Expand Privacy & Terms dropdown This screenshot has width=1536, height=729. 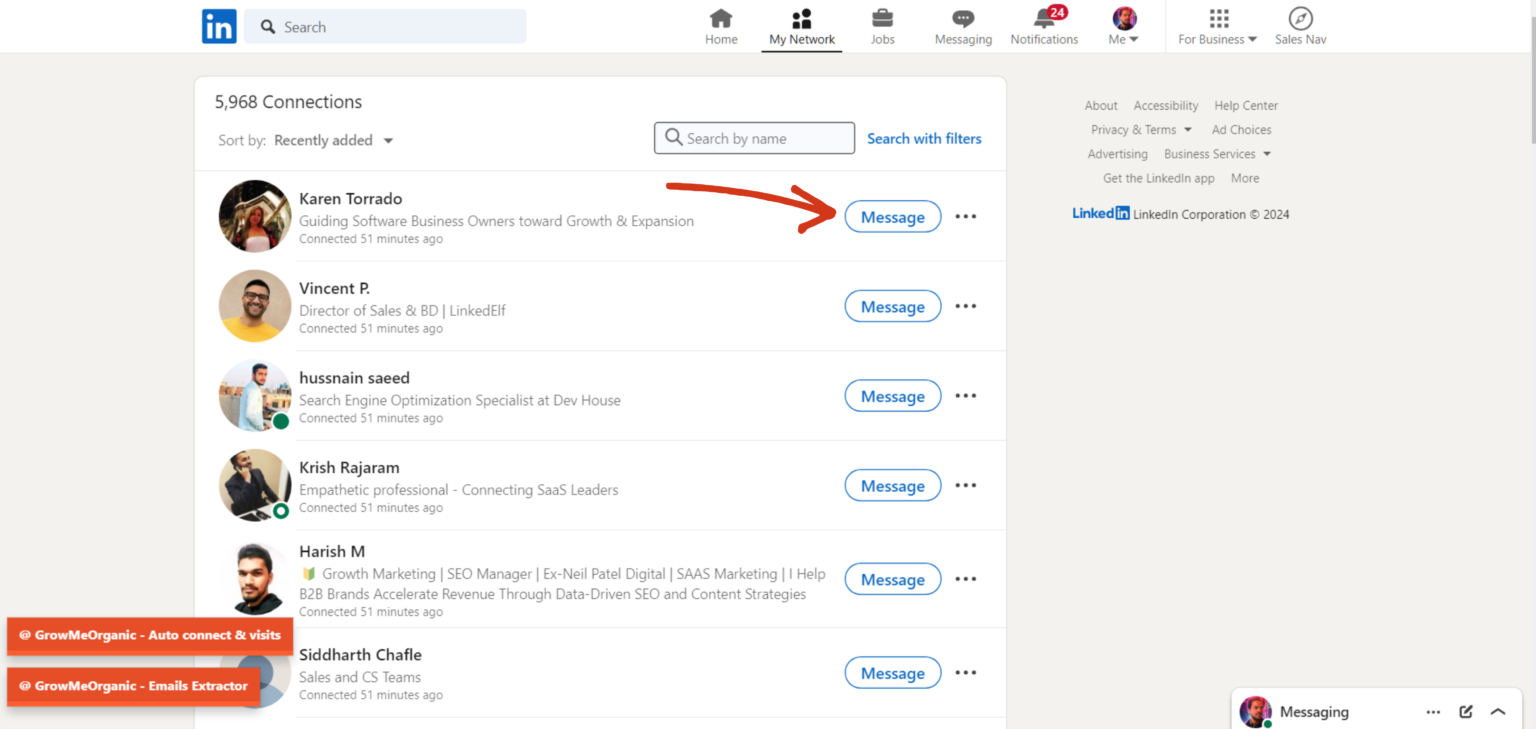pyautogui.click(x=1141, y=130)
